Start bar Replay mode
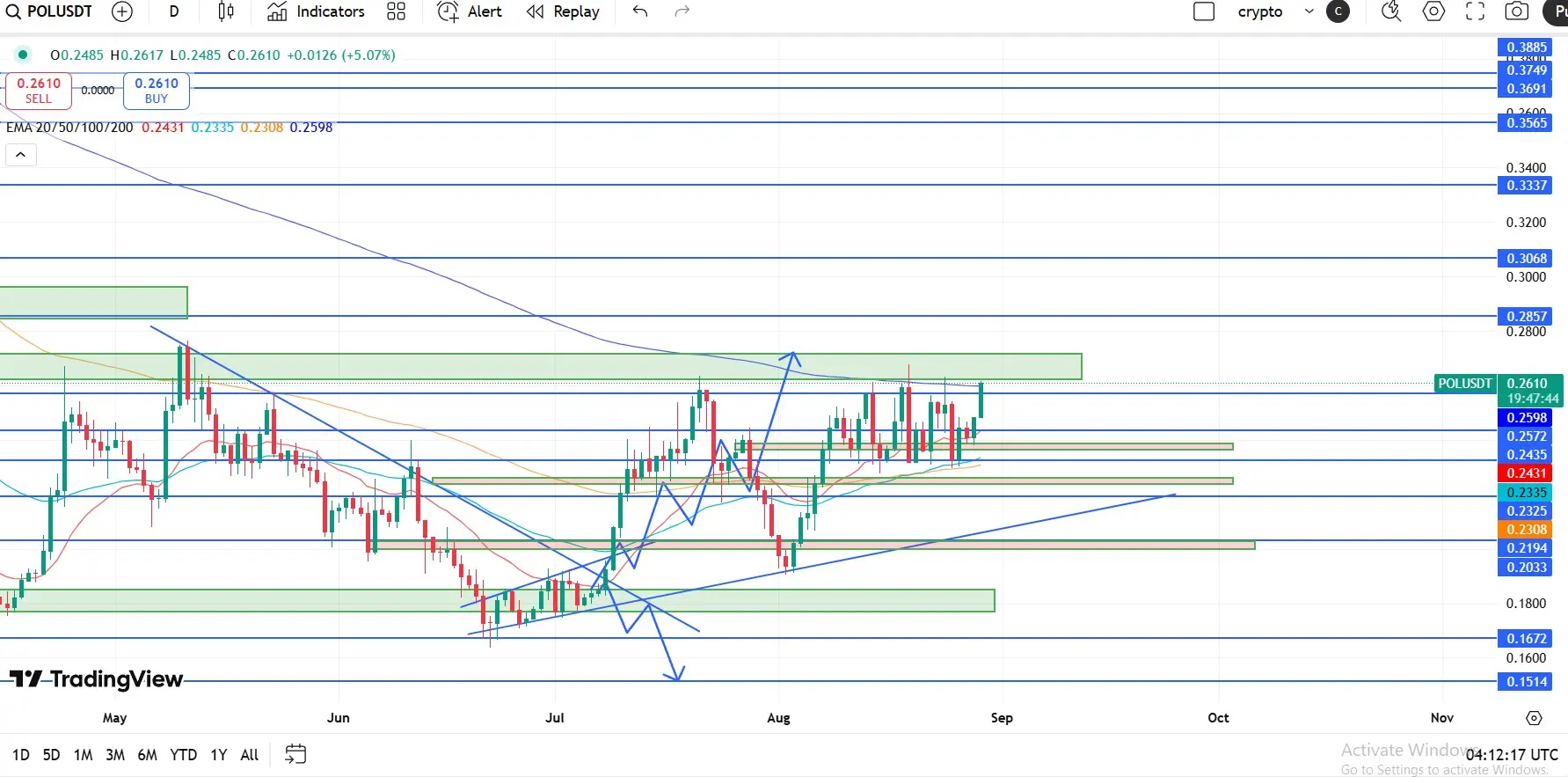This screenshot has height=777, width=1568. tap(563, 11)
